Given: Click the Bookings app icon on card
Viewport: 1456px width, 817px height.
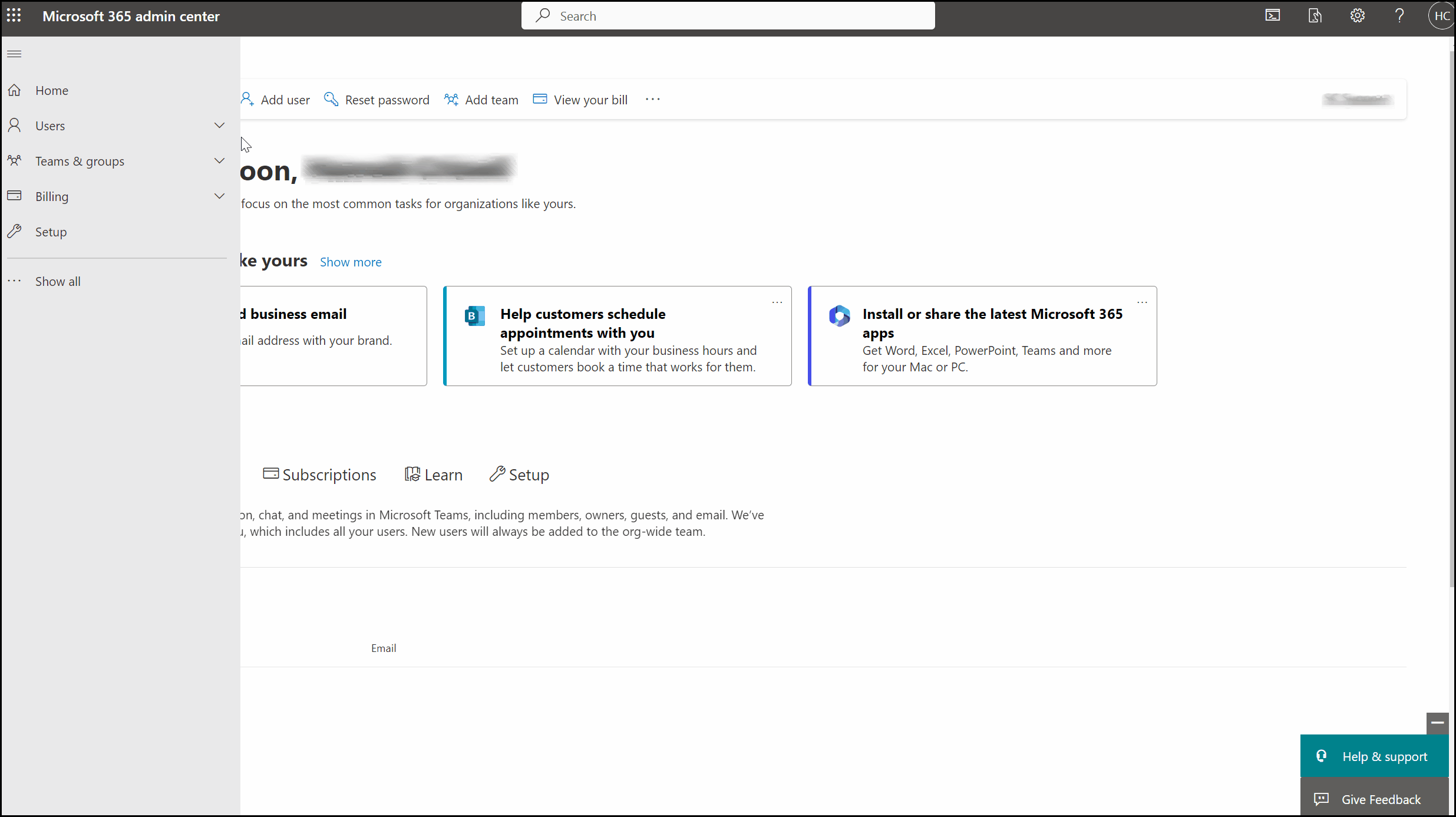Looking at the screenshot, I should (x=474, y=316).
